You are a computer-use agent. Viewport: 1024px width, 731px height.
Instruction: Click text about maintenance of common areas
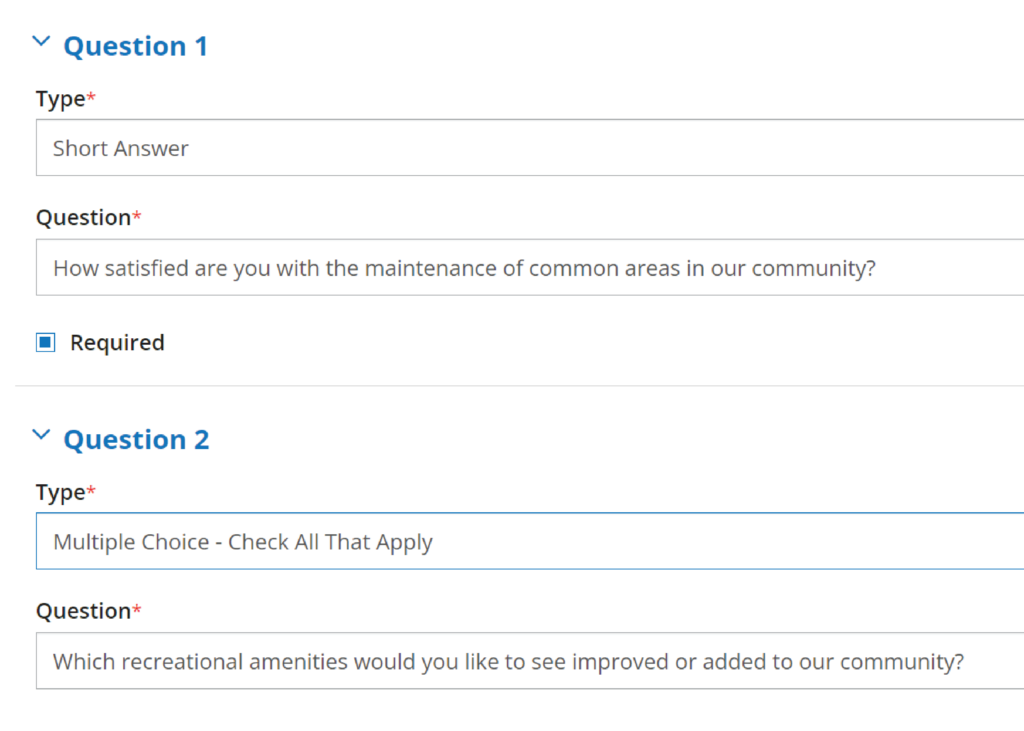(464, 268)
